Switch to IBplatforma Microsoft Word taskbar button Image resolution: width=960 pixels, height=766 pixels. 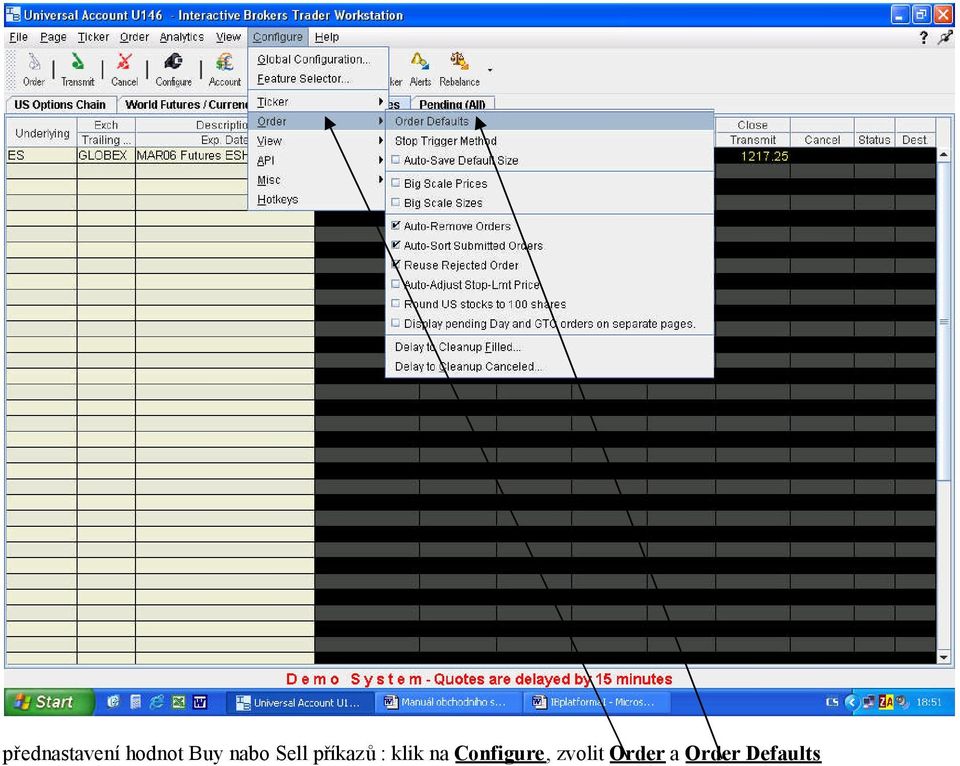pyautogui.click(x=597, y=702)
